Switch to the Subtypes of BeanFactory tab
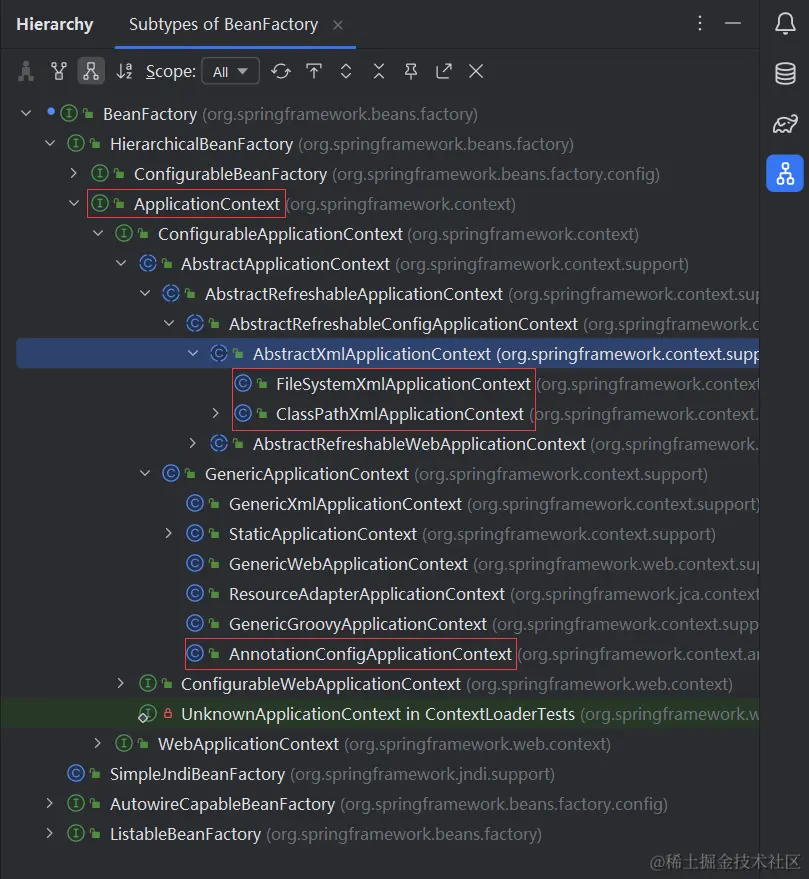This screenshot has height=879, width=809. click(225, 24)
